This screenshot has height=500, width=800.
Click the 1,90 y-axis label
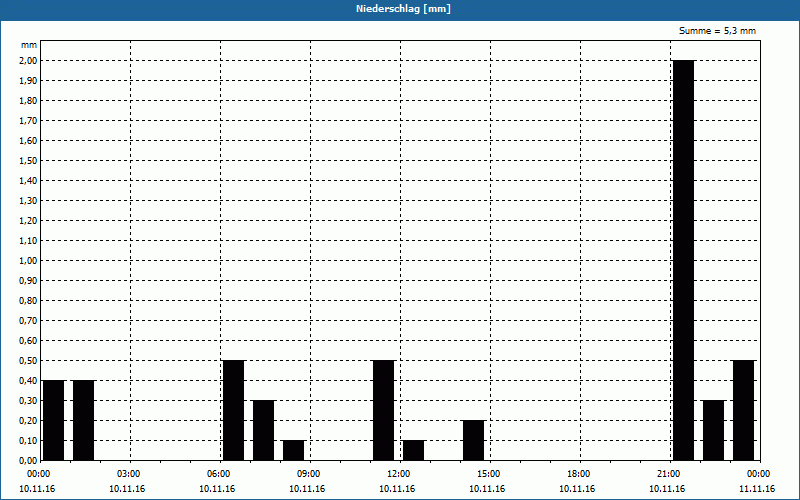click(x=29, y=81)
